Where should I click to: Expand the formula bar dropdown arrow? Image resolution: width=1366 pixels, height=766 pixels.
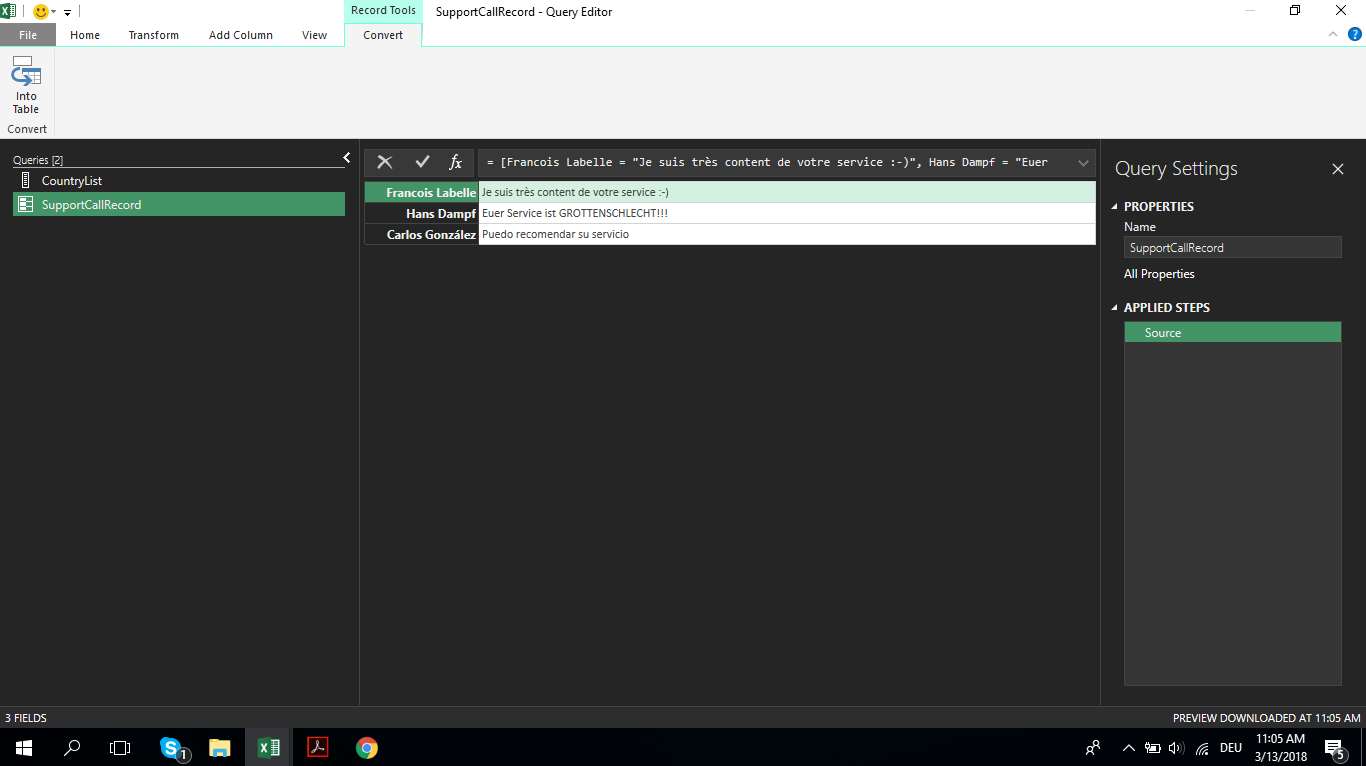(x=1083, y=161)
